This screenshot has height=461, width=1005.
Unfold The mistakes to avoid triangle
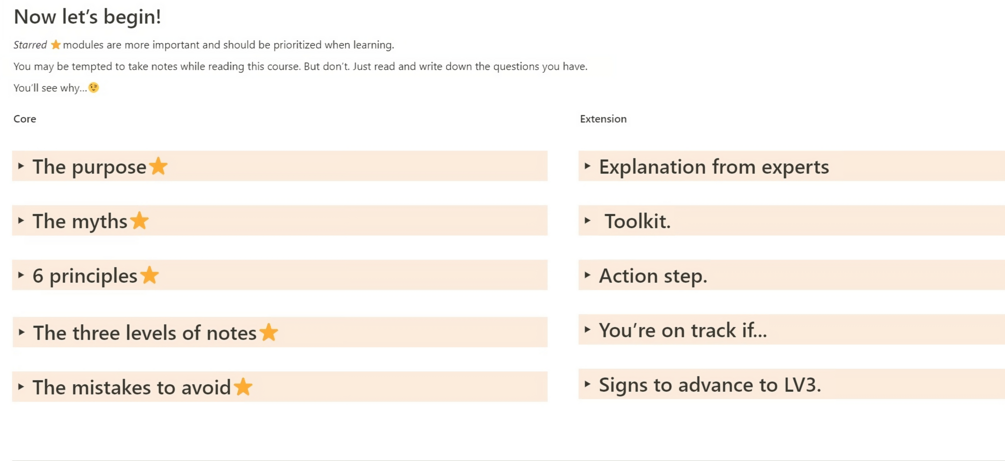point(21,387)
